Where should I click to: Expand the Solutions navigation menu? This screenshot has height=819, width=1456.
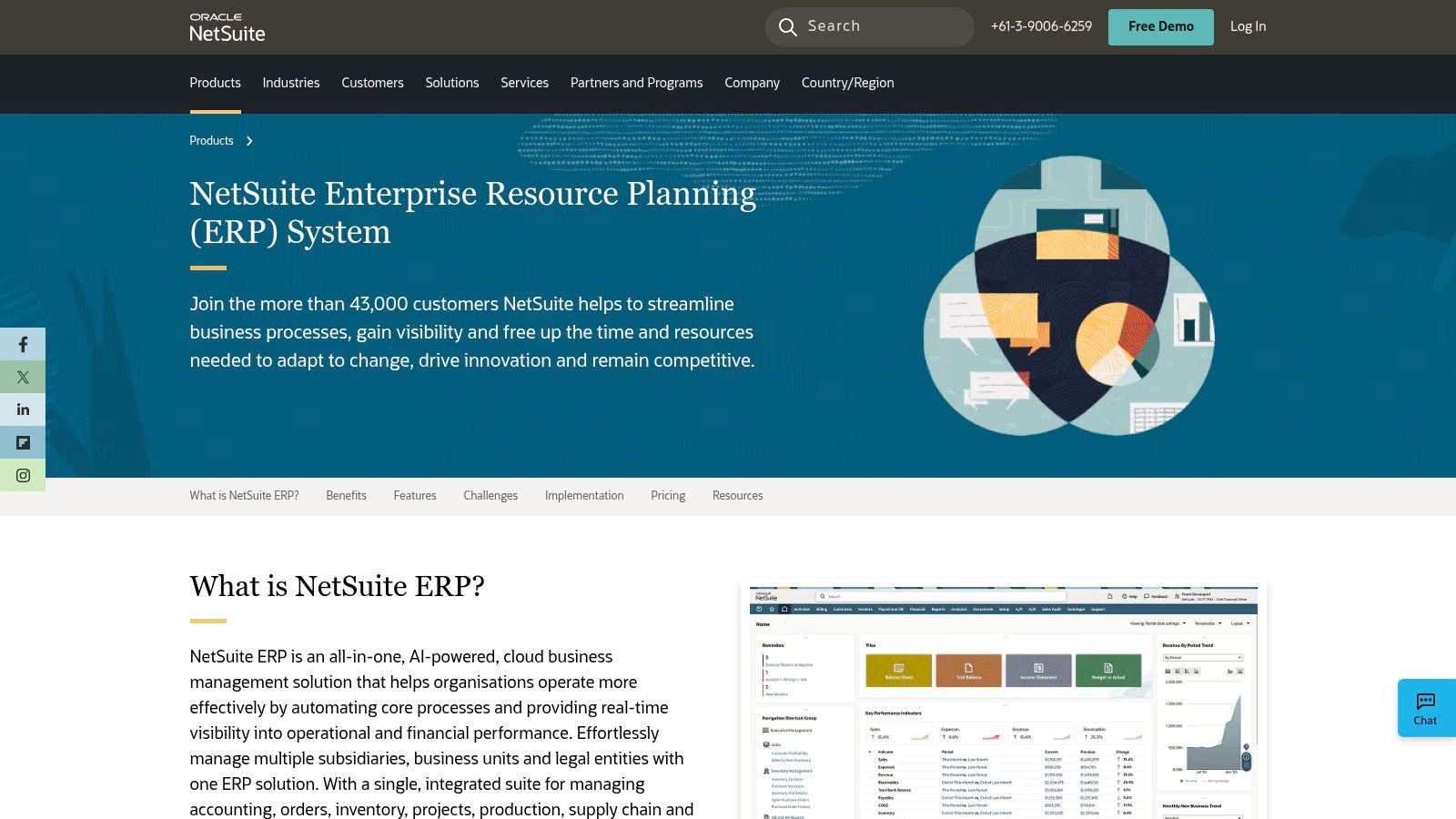point(451,83)
